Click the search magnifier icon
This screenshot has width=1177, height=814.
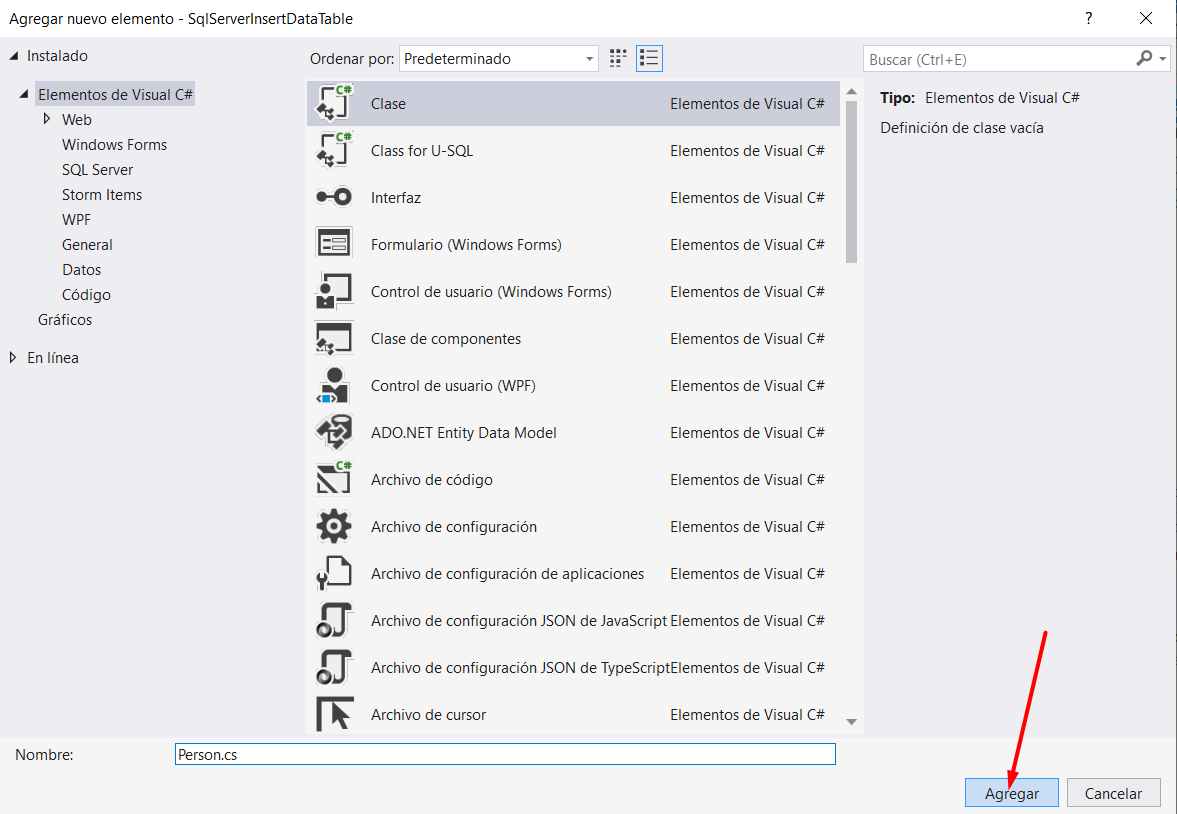[1144, 59]
